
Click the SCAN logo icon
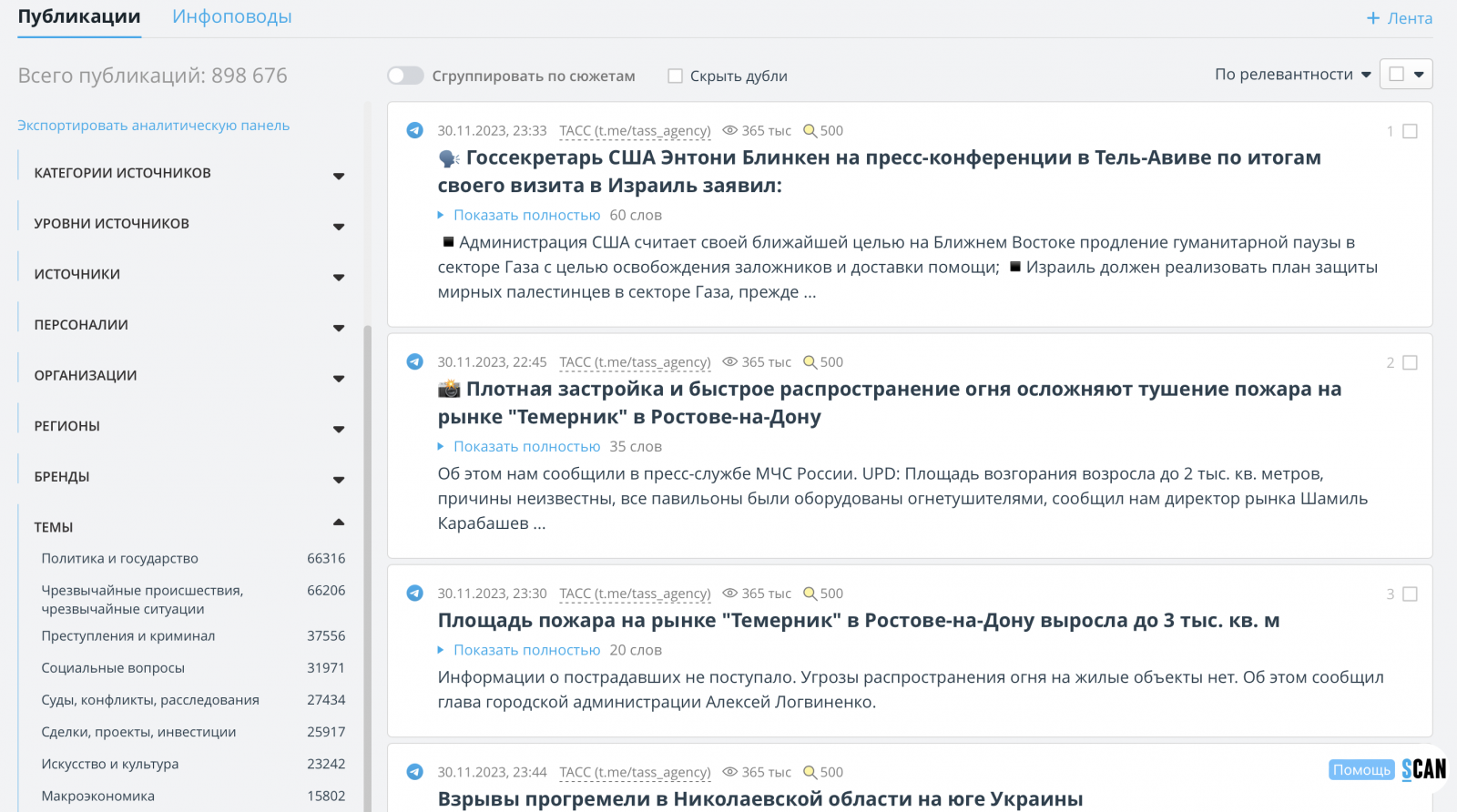tap(1423, 769)
